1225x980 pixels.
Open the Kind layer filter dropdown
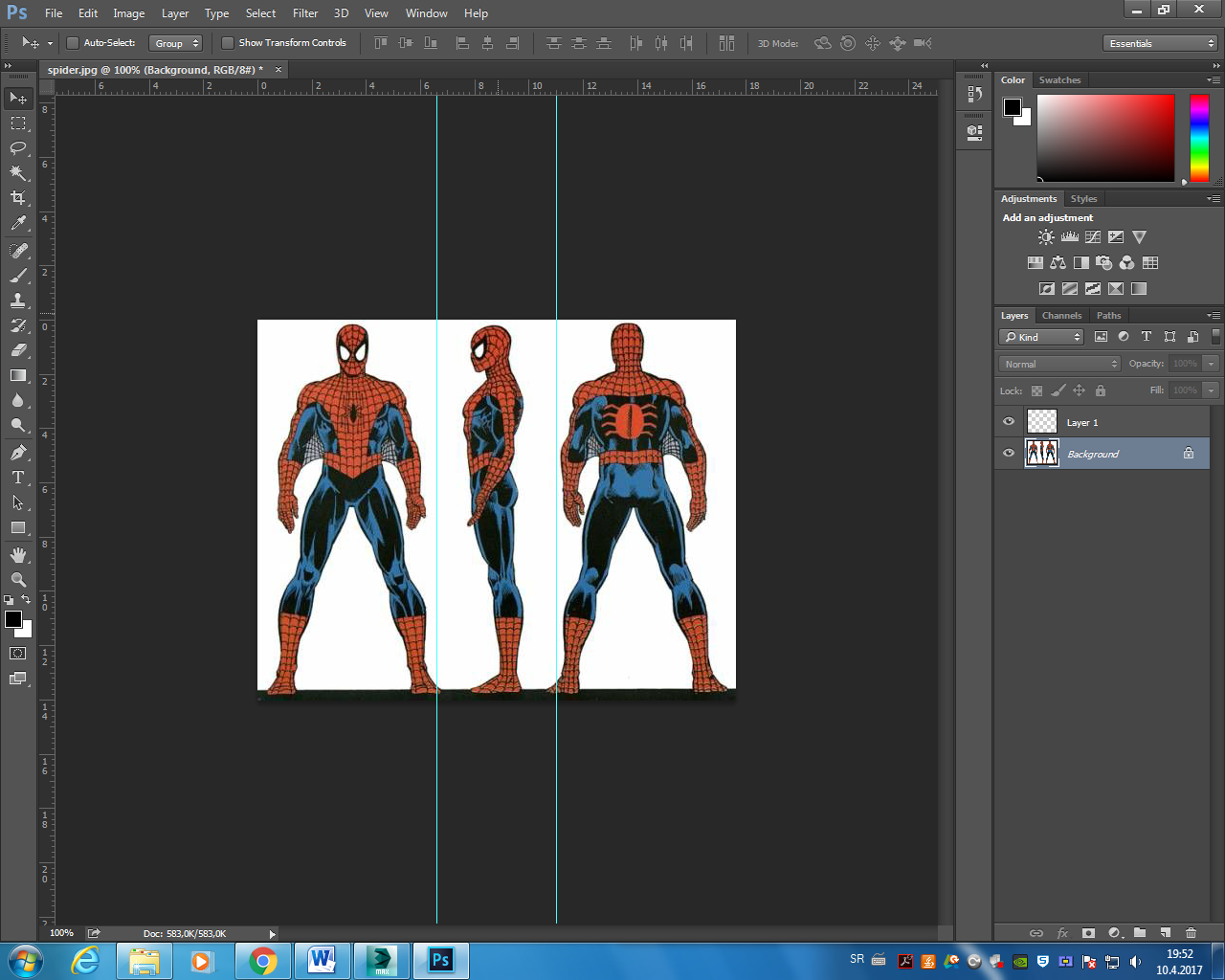(x=1041, y=337)
